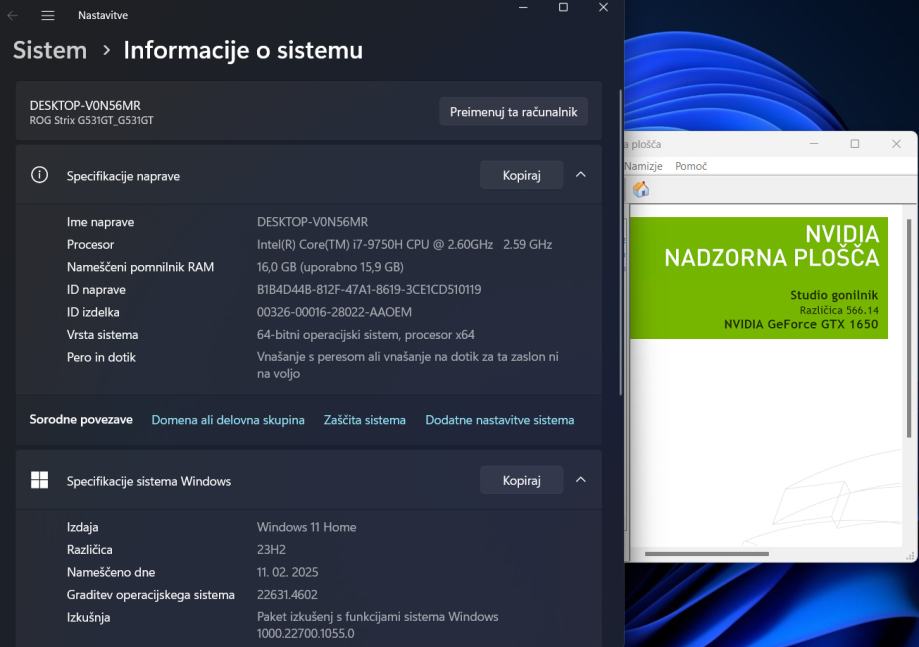
Task: Click the Windows logo beside Specifikacije sistema Windows
Action: 39,480
